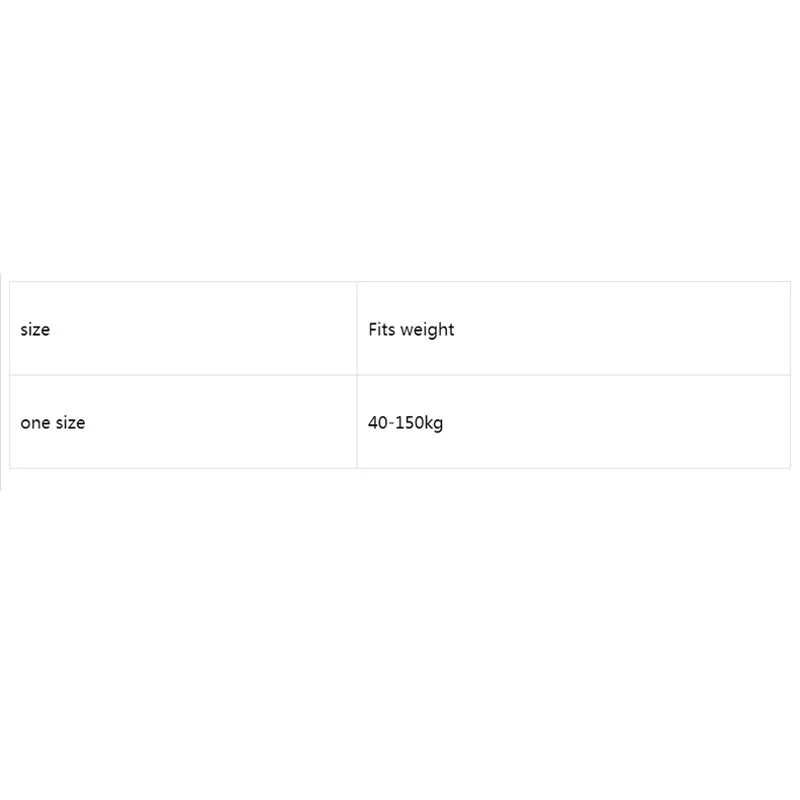Click the column divider between header cells
The width and height of the screenshot is (800, 800).
tap(357, 328)
